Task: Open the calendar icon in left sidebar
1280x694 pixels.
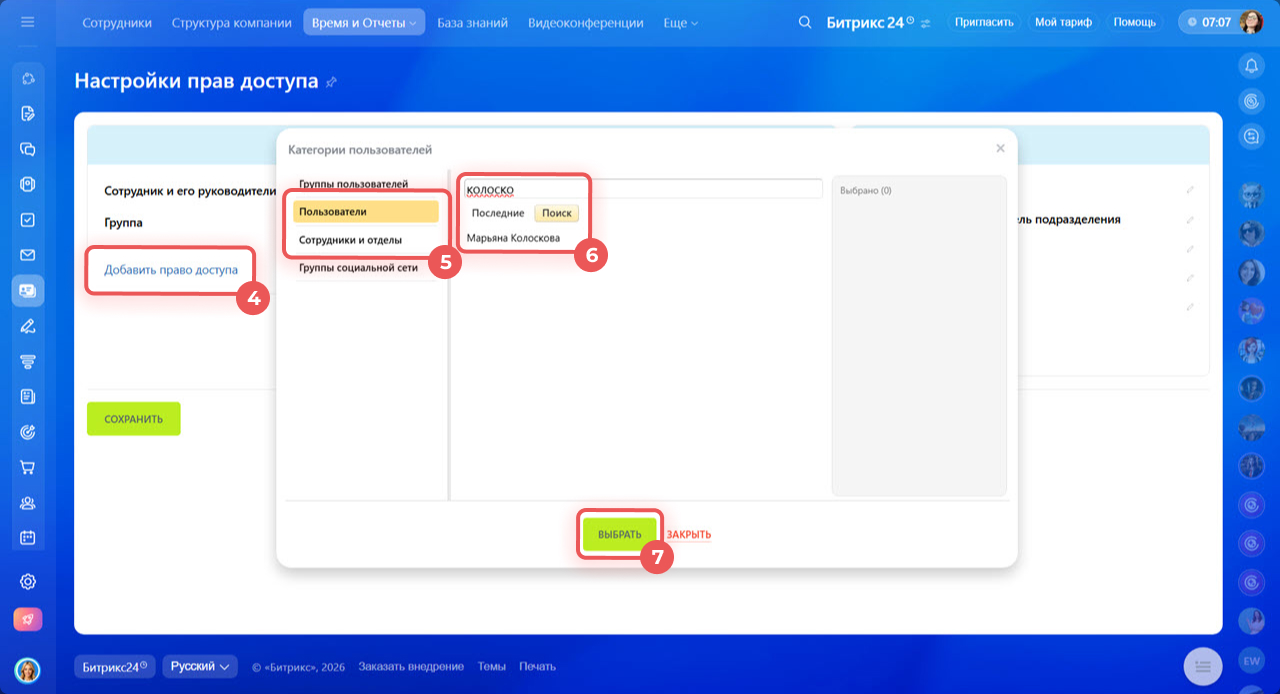Action: 28,537
